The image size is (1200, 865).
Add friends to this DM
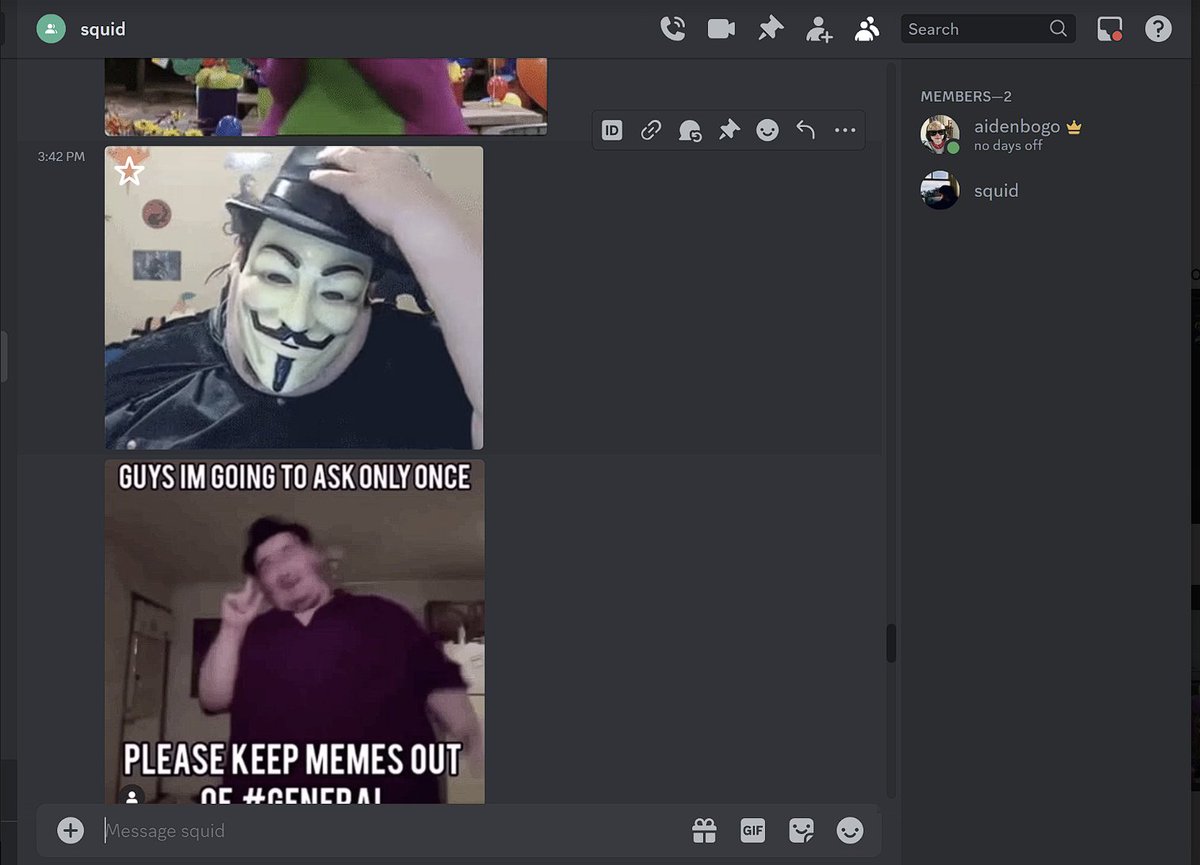click(819, 29)
